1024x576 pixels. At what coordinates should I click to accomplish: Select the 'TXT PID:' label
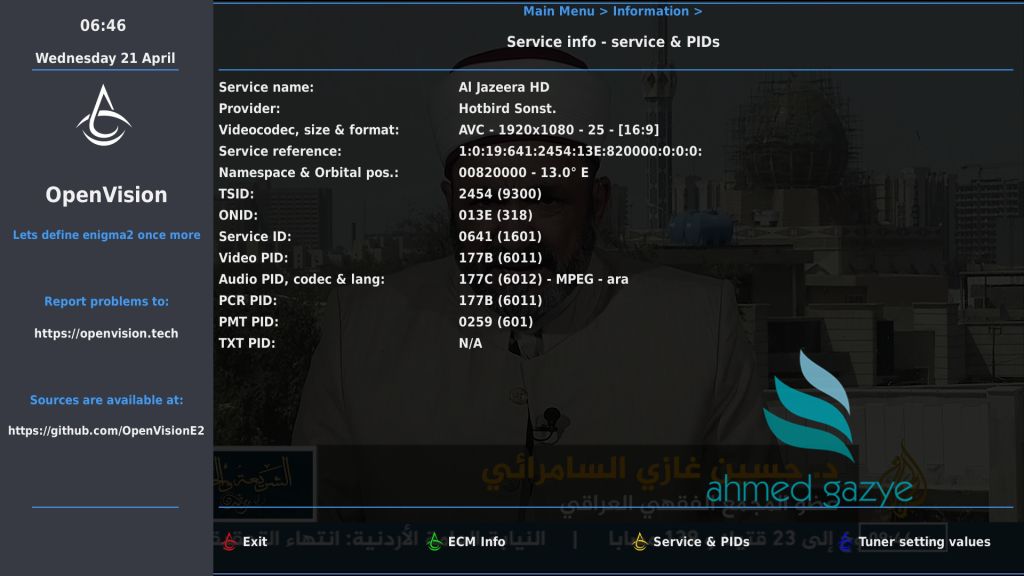247,343
